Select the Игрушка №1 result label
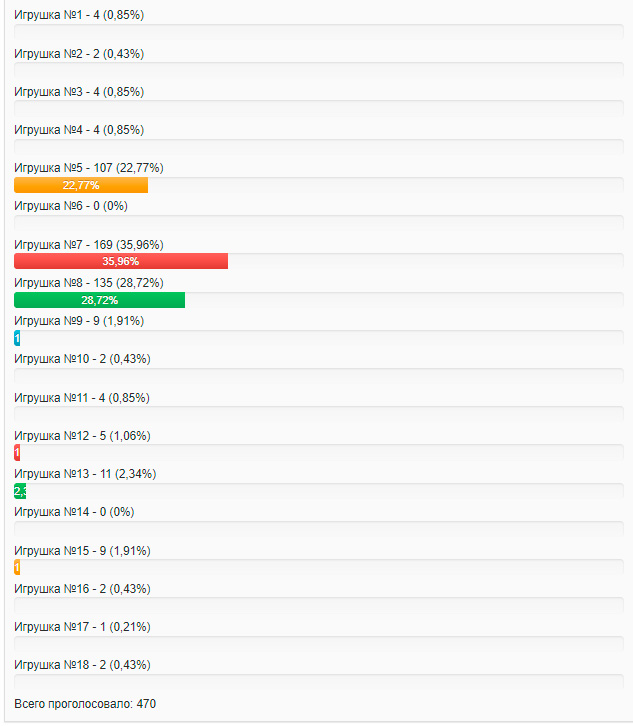Image resolution: width=633 pixels, height=726 pixels. [79, 15]
